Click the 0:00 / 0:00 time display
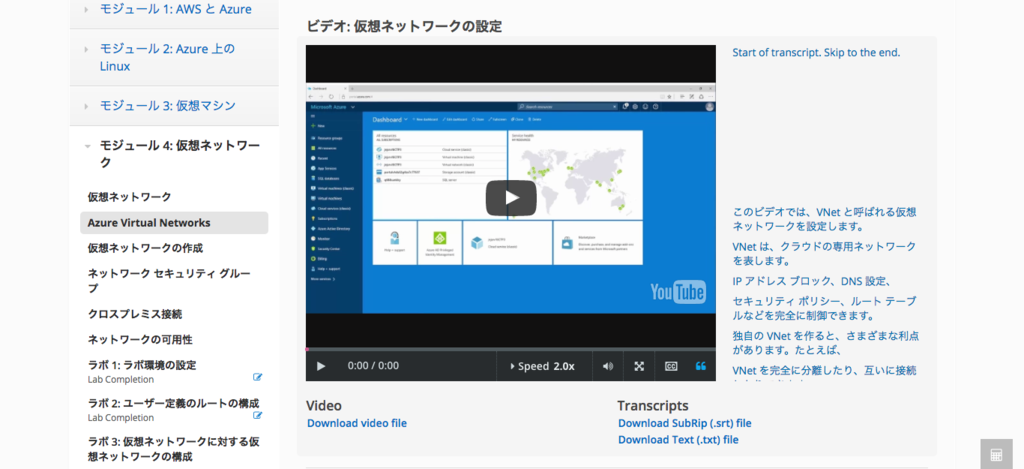The height and width of the screenshot is (469, 1024). (372, 366)
